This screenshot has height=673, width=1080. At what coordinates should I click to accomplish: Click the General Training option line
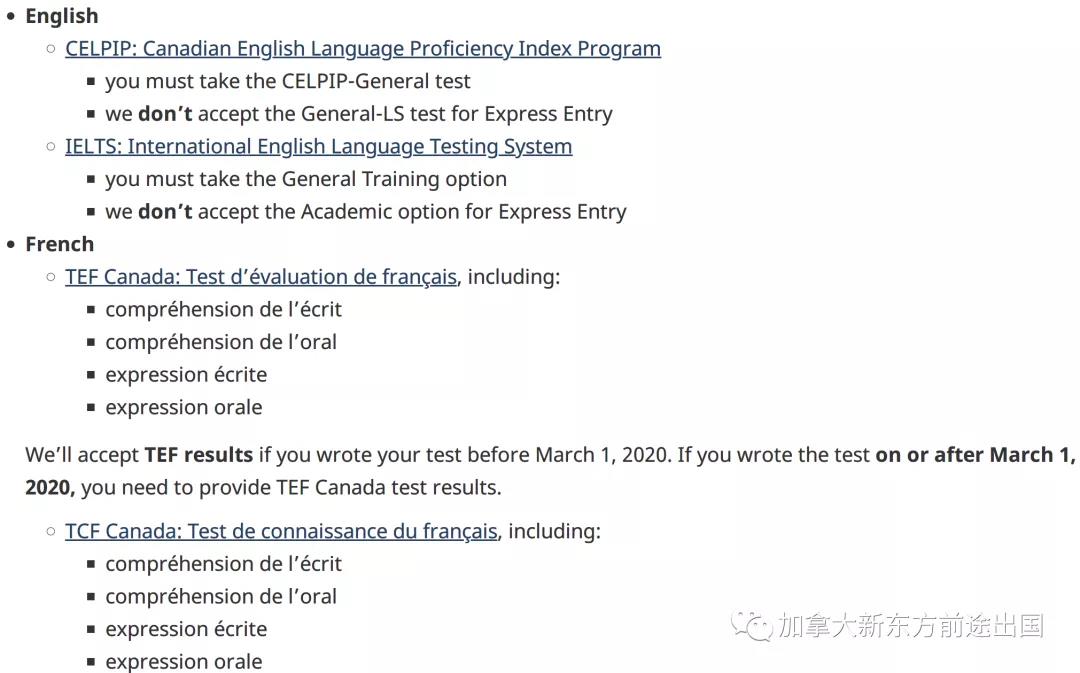[306, 179]
